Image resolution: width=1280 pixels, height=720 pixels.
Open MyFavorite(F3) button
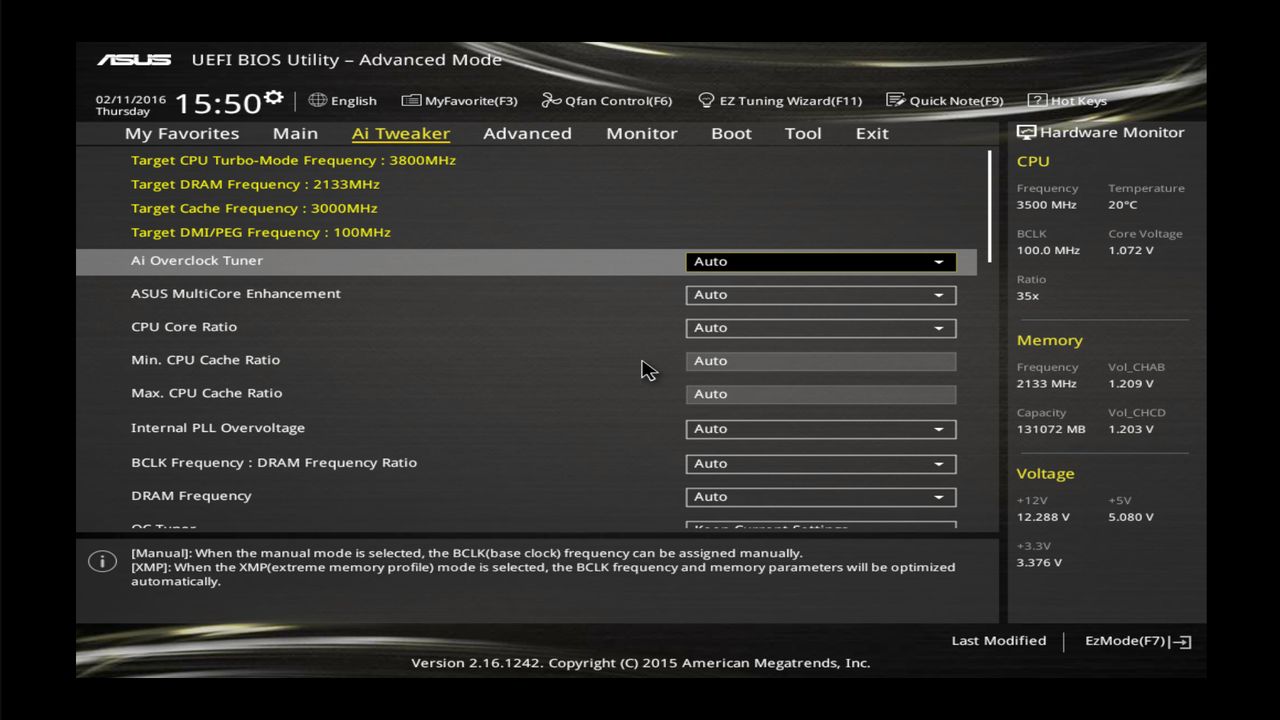tap(460, 100)
